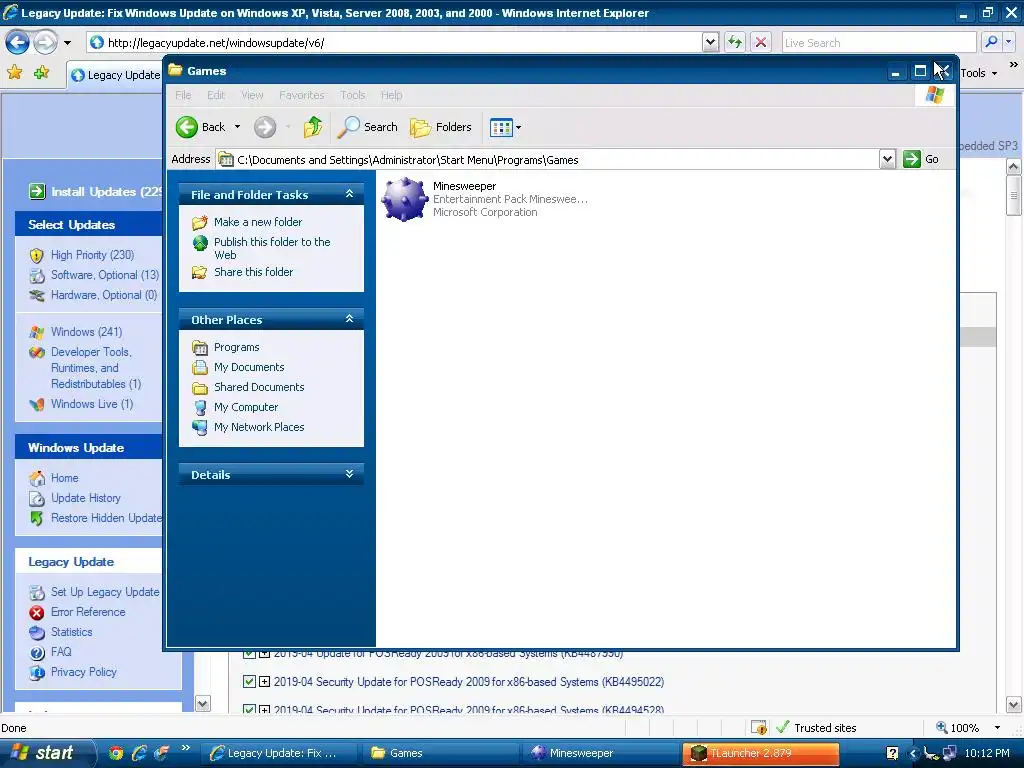Collapse the File and Folder Tasks panel
This screenshot has height=768, width=1024.
(349, 194)
